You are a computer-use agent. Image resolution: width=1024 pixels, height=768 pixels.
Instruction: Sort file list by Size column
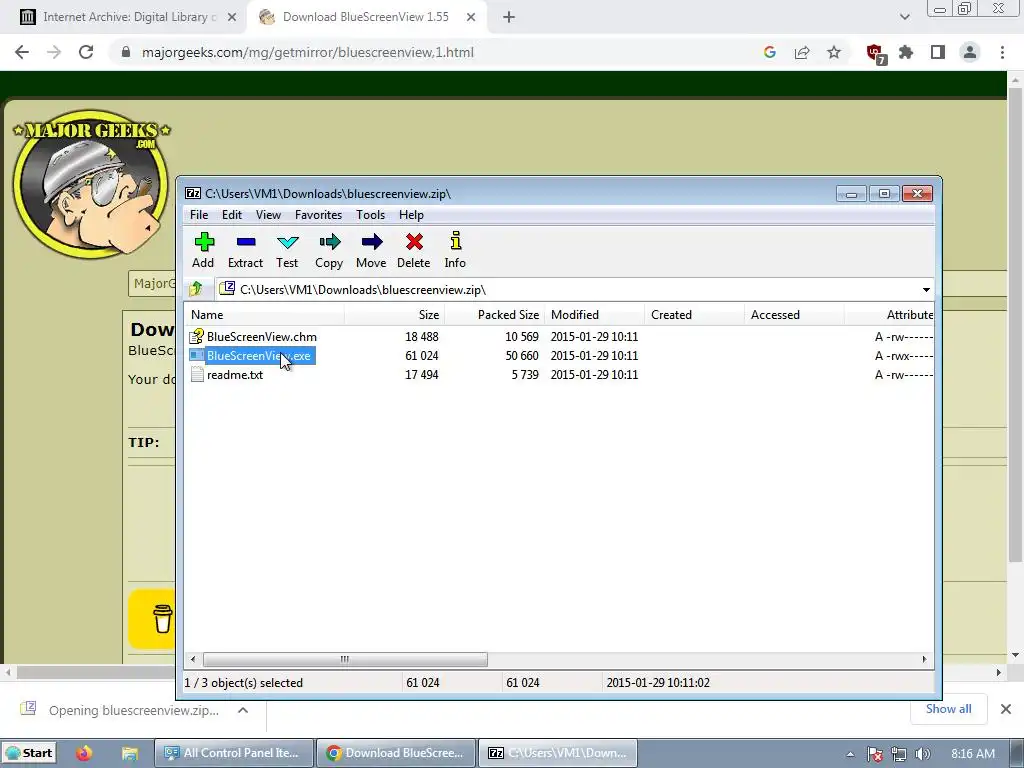coord(394,315)
